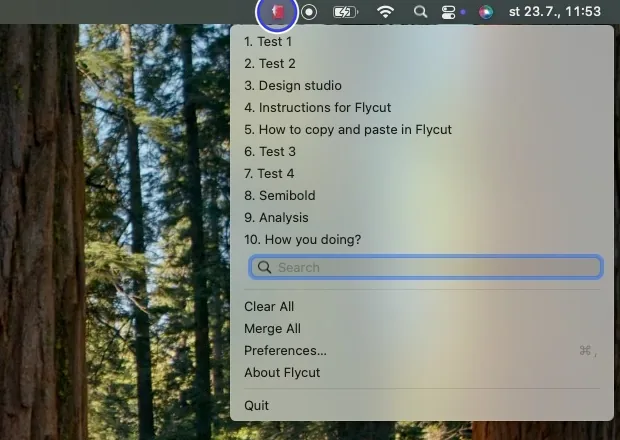The height and width of the screenshot is (440, 620).
Task: Choose the 'Semibold' clipping
Action: click(422, 196)
